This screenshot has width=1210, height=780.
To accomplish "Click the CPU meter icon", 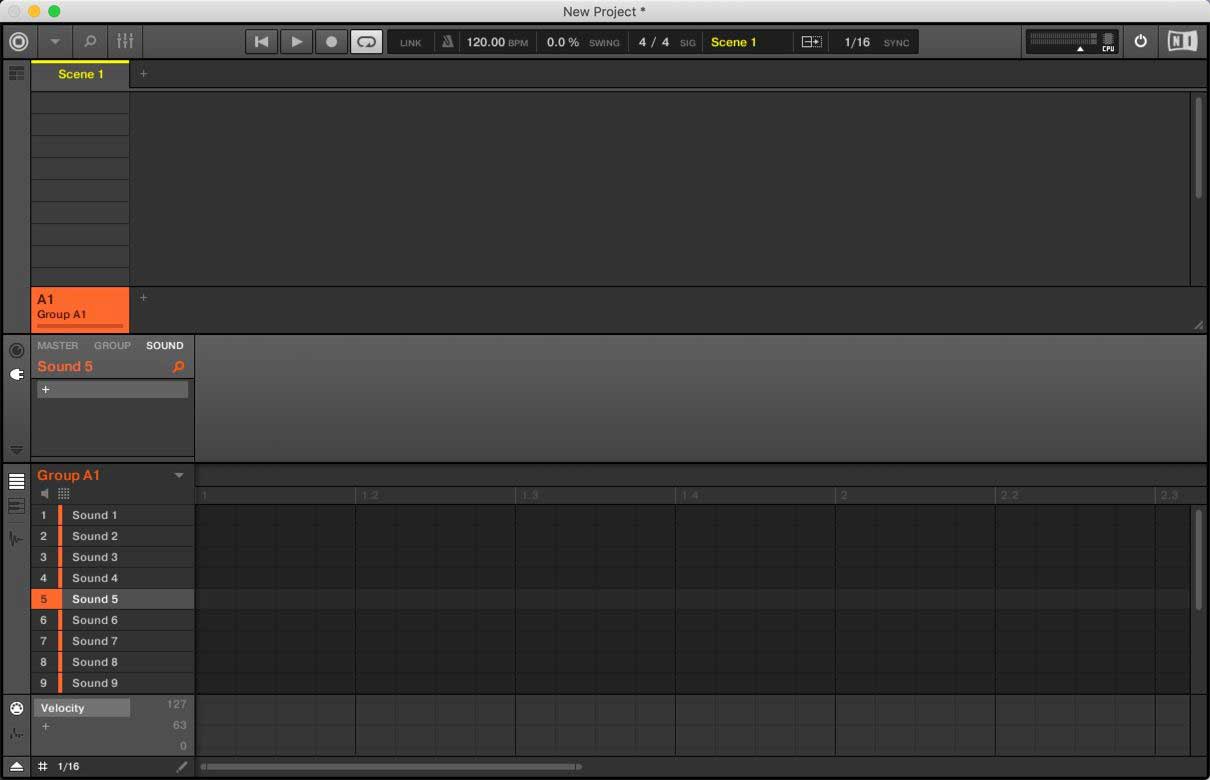I will coord(1108,42).
